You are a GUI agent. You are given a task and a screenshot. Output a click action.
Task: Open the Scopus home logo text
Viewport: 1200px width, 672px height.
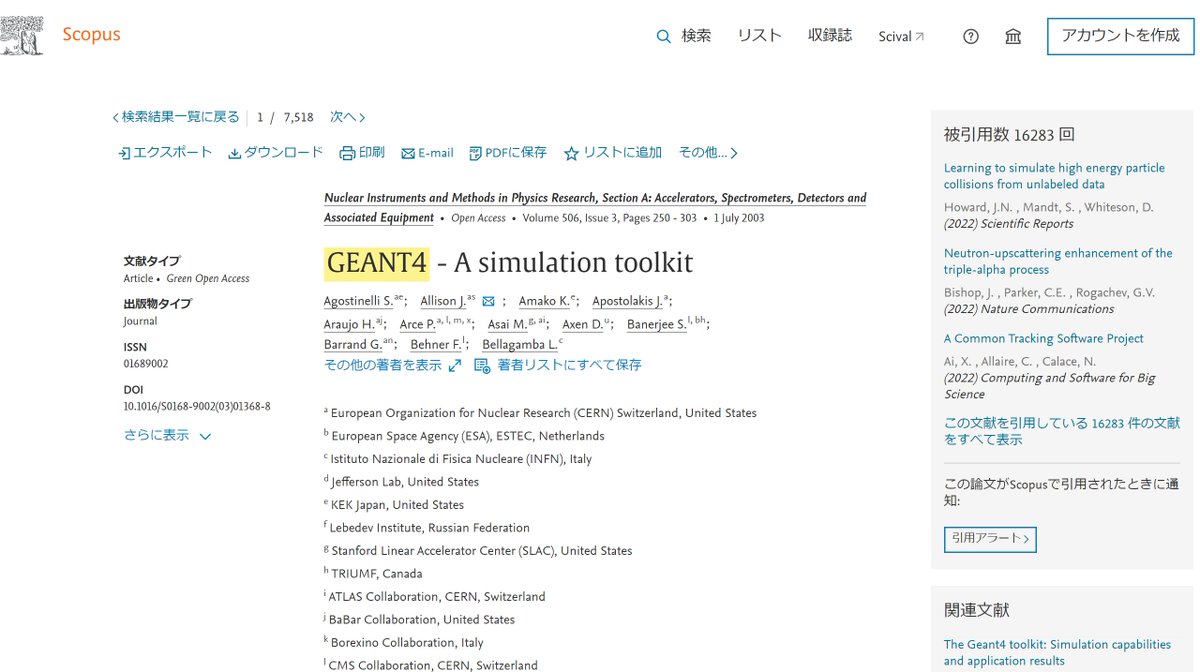91,34
